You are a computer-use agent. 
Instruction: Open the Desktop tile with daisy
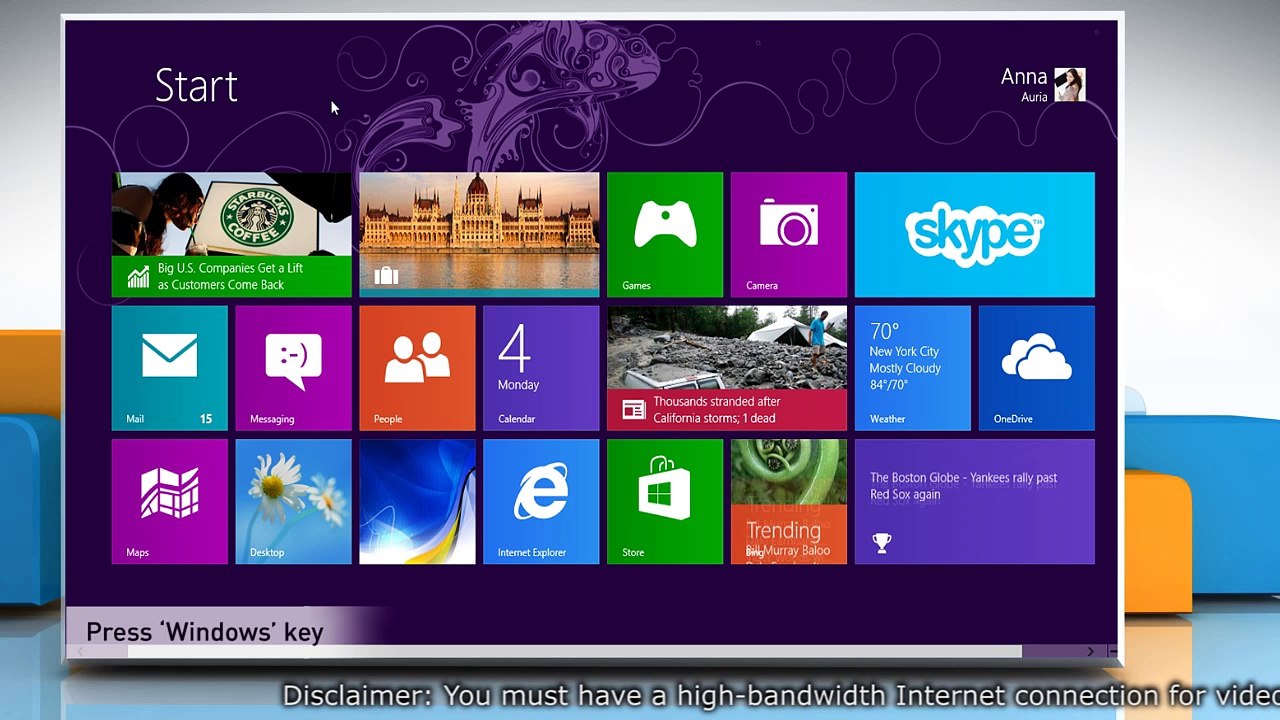click(x=294, y=502)
